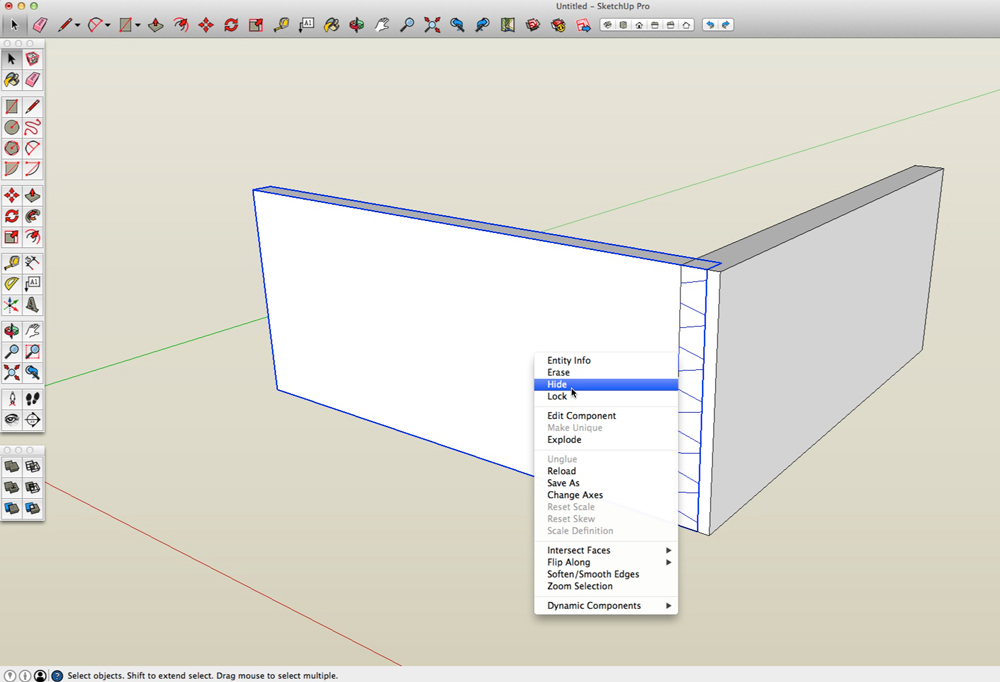
Task: Activate the Protractor tool
Action: tap(12, 284)
